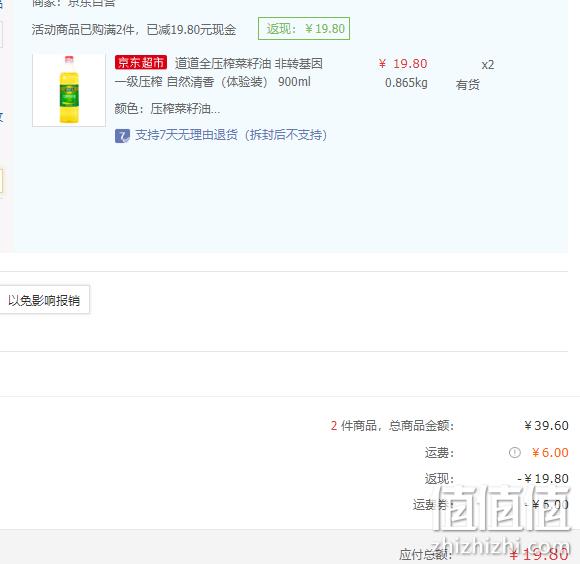Click the 运费券 discount row

tap(490, 504)
